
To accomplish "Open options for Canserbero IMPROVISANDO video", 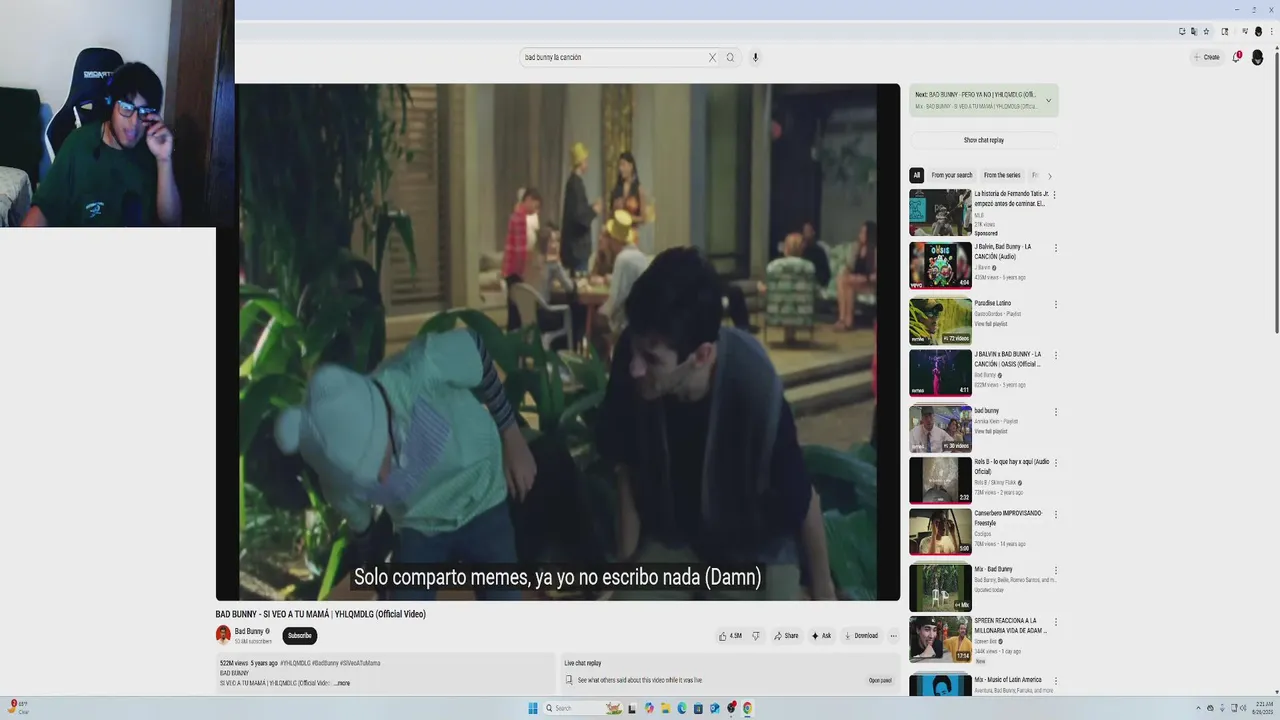I will 1055,514.
